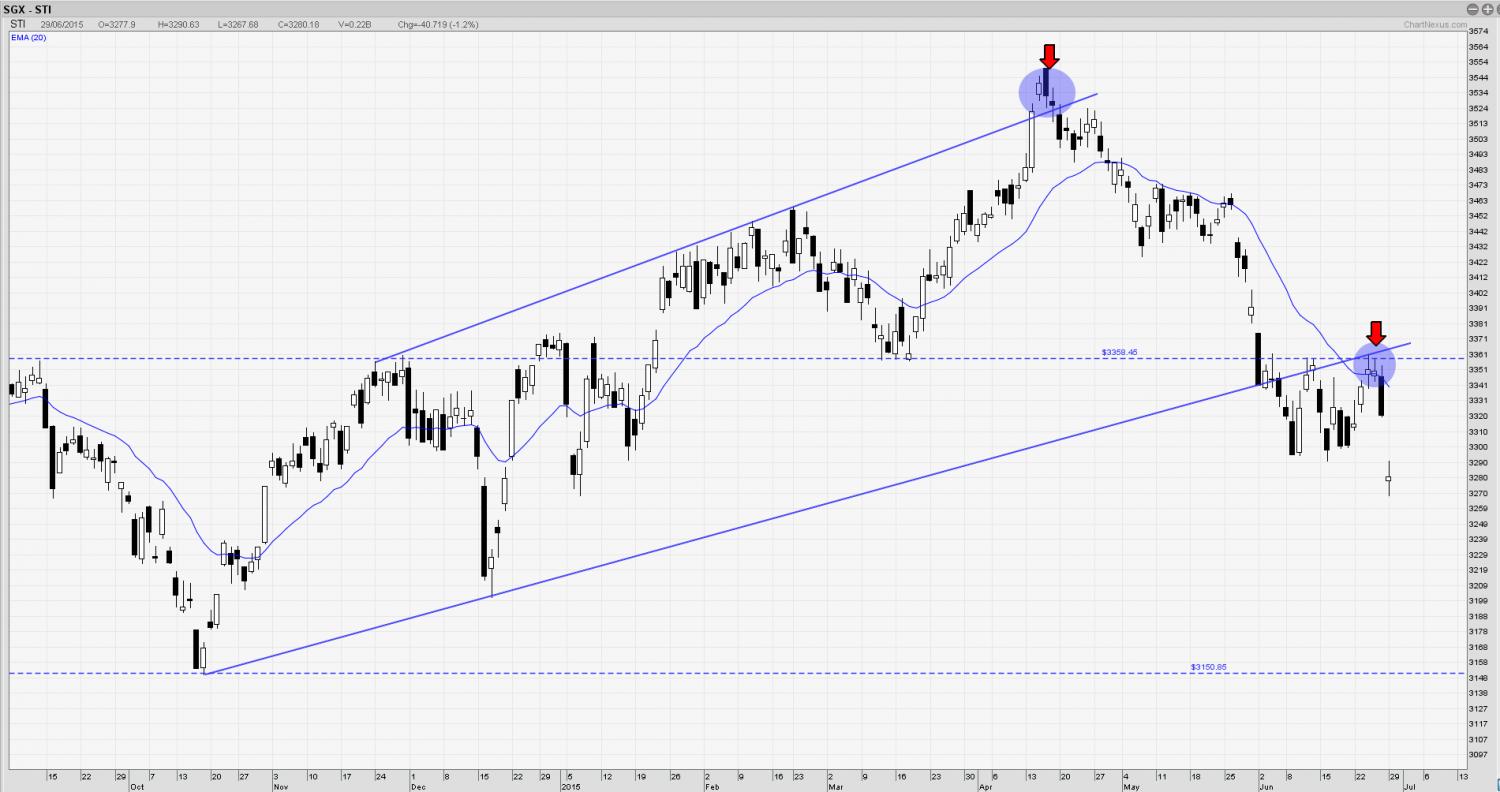The width and height of the screenshot is (1500, 792).
Task: Click the ChartNexus.com watermark link
Action: (x=1431, y=24)
